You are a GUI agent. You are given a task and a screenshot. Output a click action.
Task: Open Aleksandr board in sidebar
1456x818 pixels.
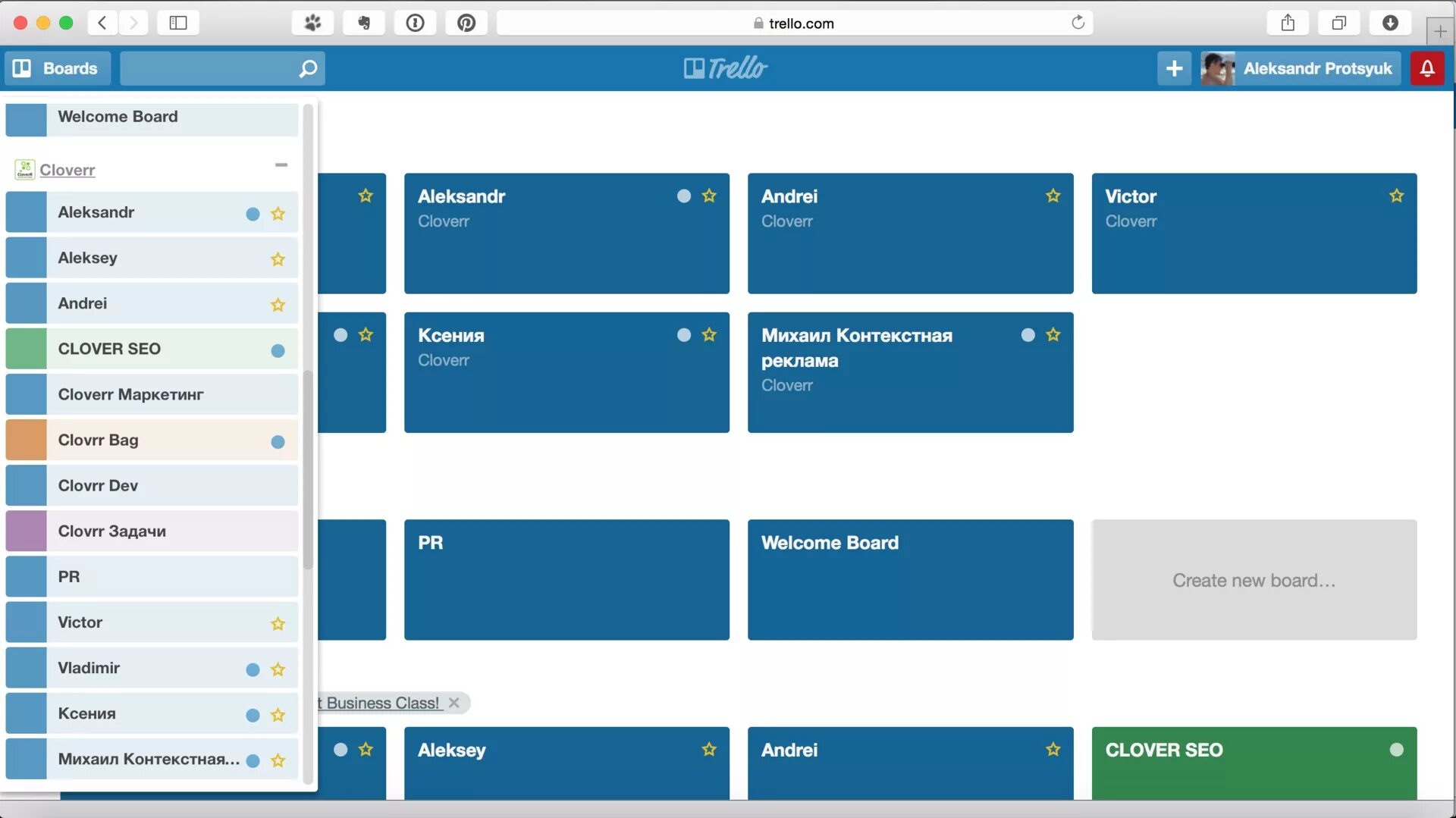[x=152, y=212]
